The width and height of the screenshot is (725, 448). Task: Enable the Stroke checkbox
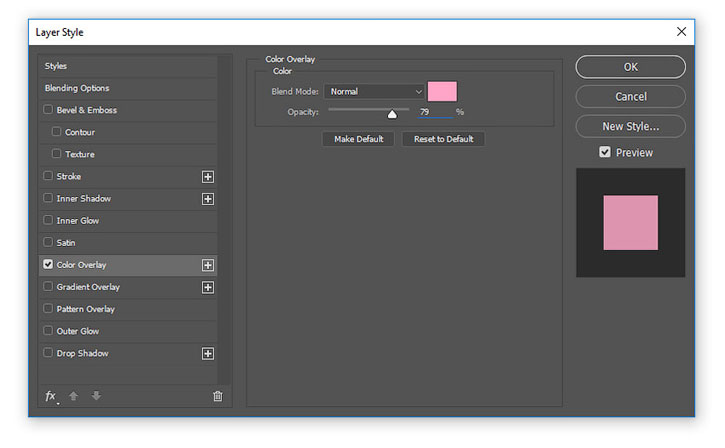[x=48, y=176]
